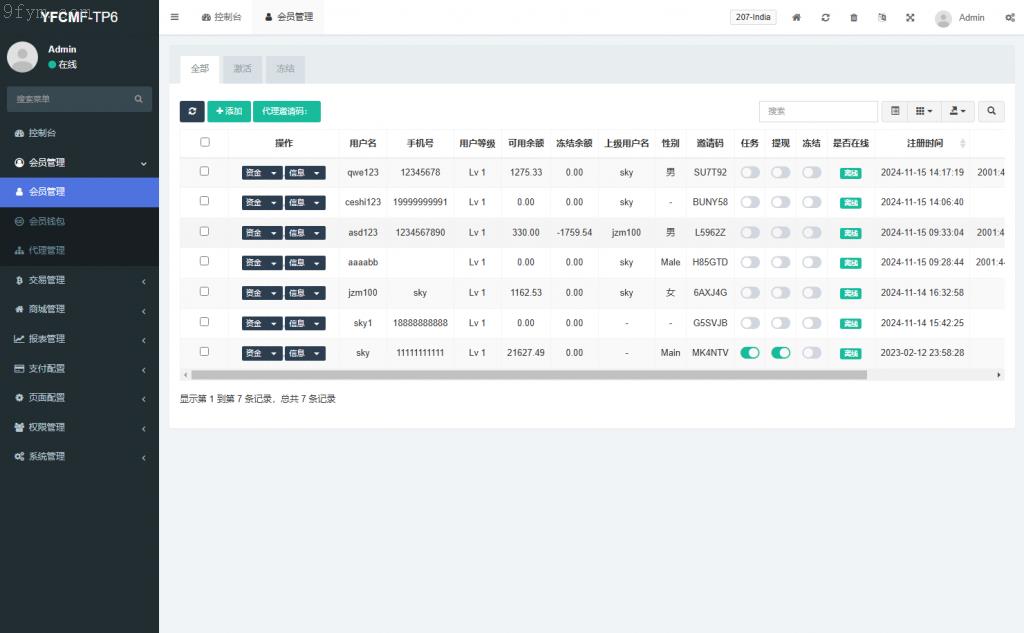Open settings via the top-right gears icon
1024x633 pixels.
coord(1009,18)
